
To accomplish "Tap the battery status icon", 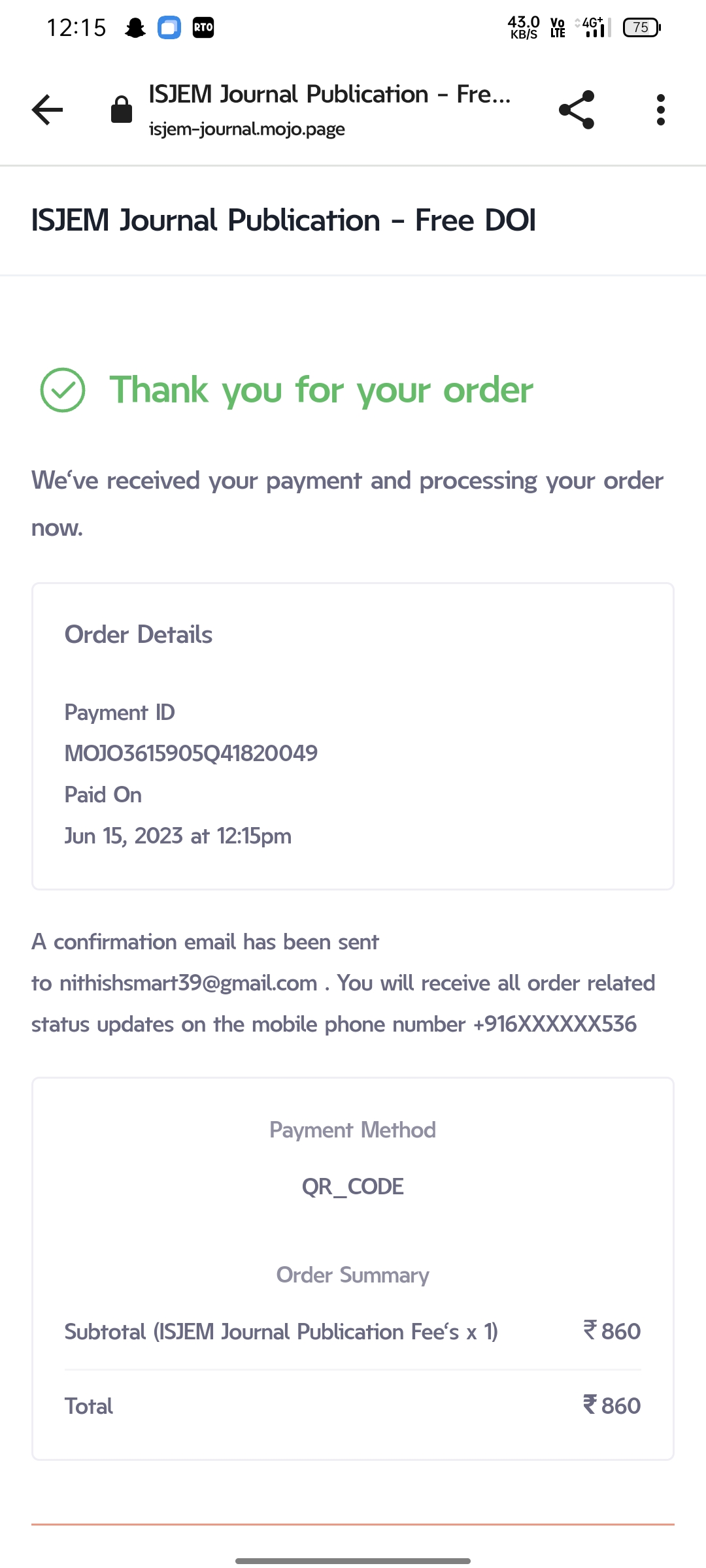I will click(x=642, y=27).
